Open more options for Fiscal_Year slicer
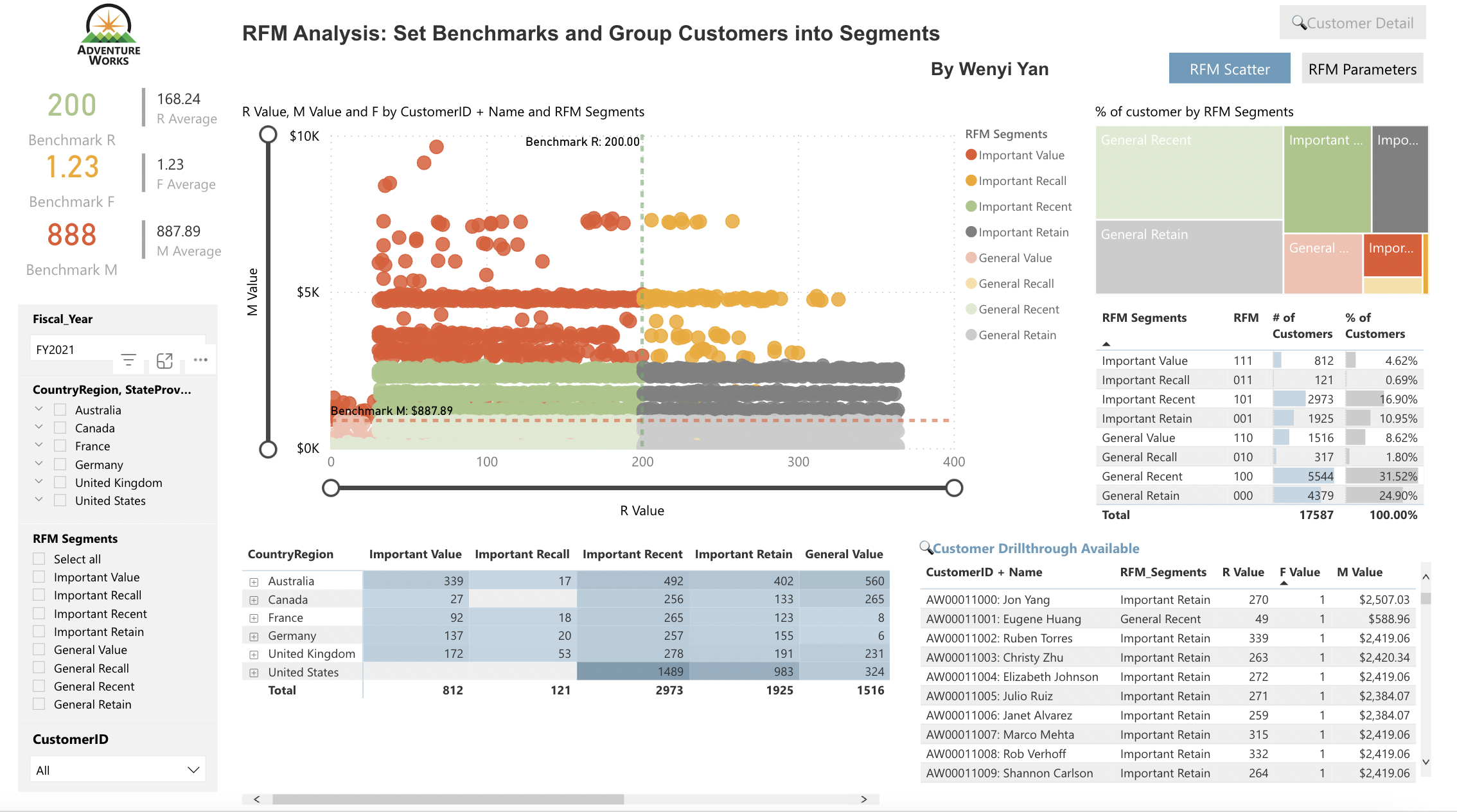The image size is (1457, 812). [200, 360]
